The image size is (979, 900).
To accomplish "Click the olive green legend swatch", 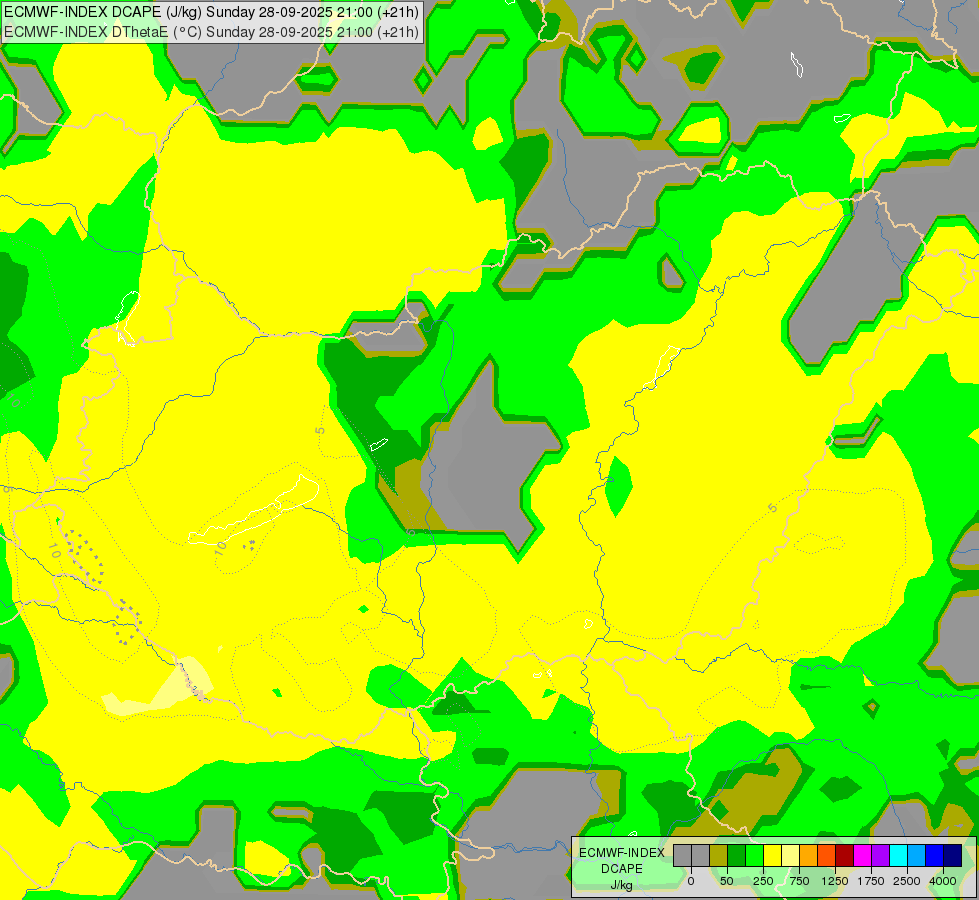I will pyautogui.click(x=719, y=855).
